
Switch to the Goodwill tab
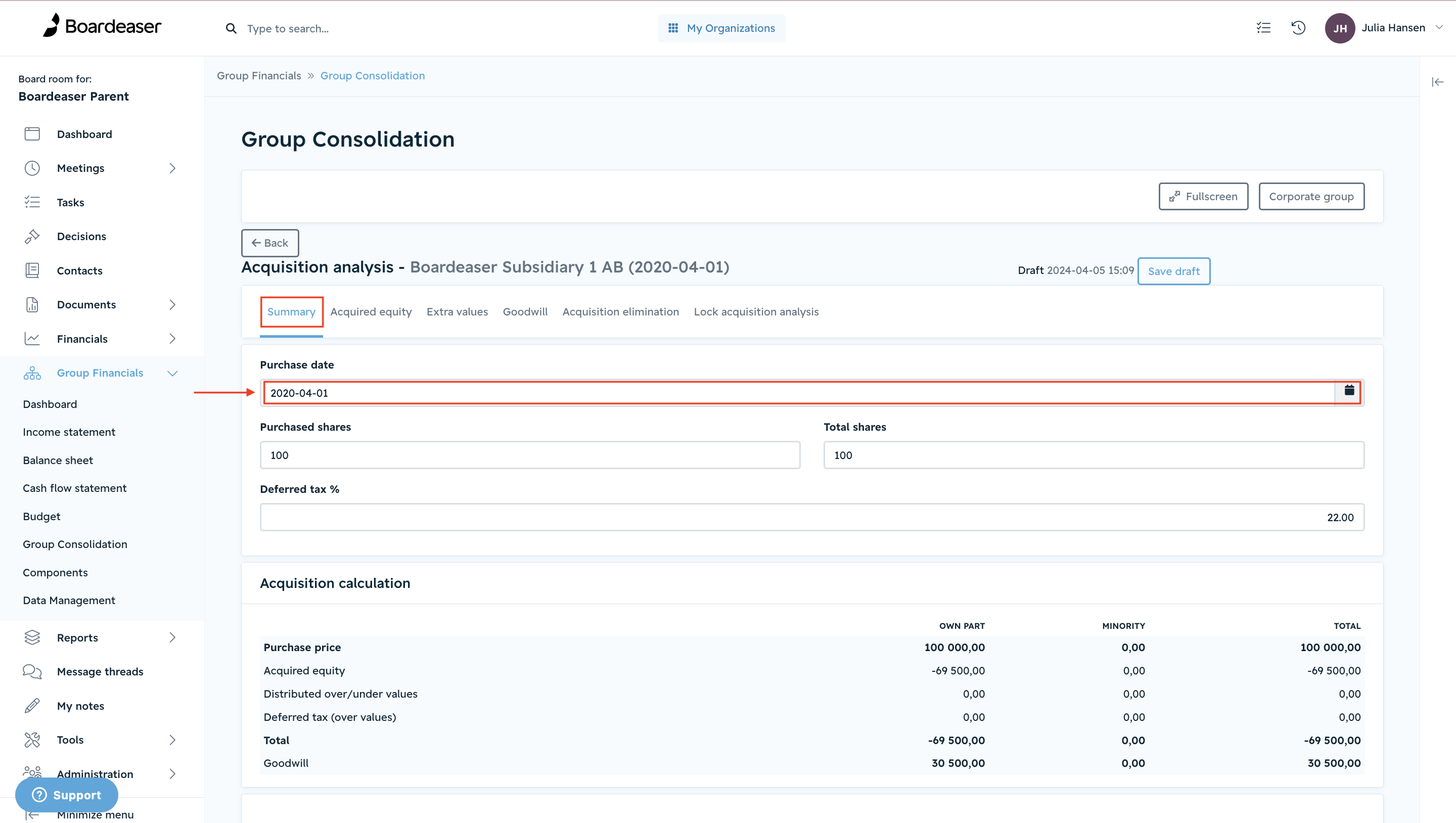tap(525, 311)
